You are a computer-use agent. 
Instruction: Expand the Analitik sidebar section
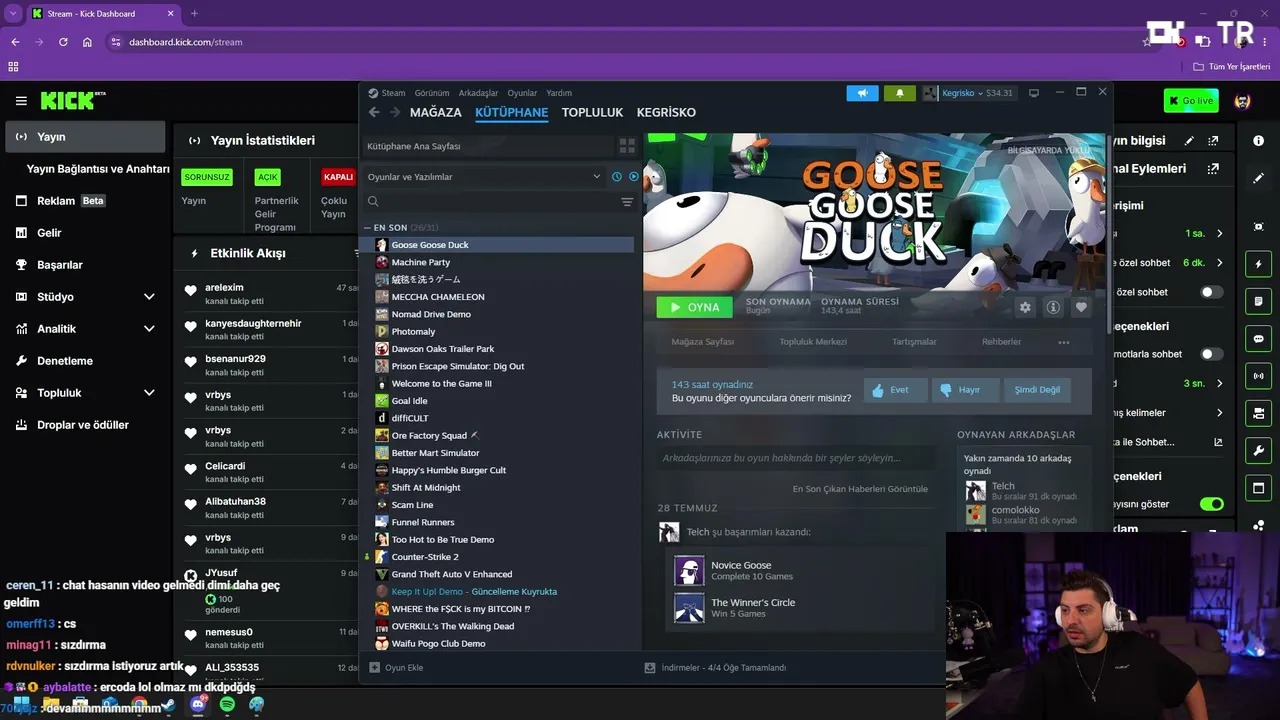(x=149, y=329)
